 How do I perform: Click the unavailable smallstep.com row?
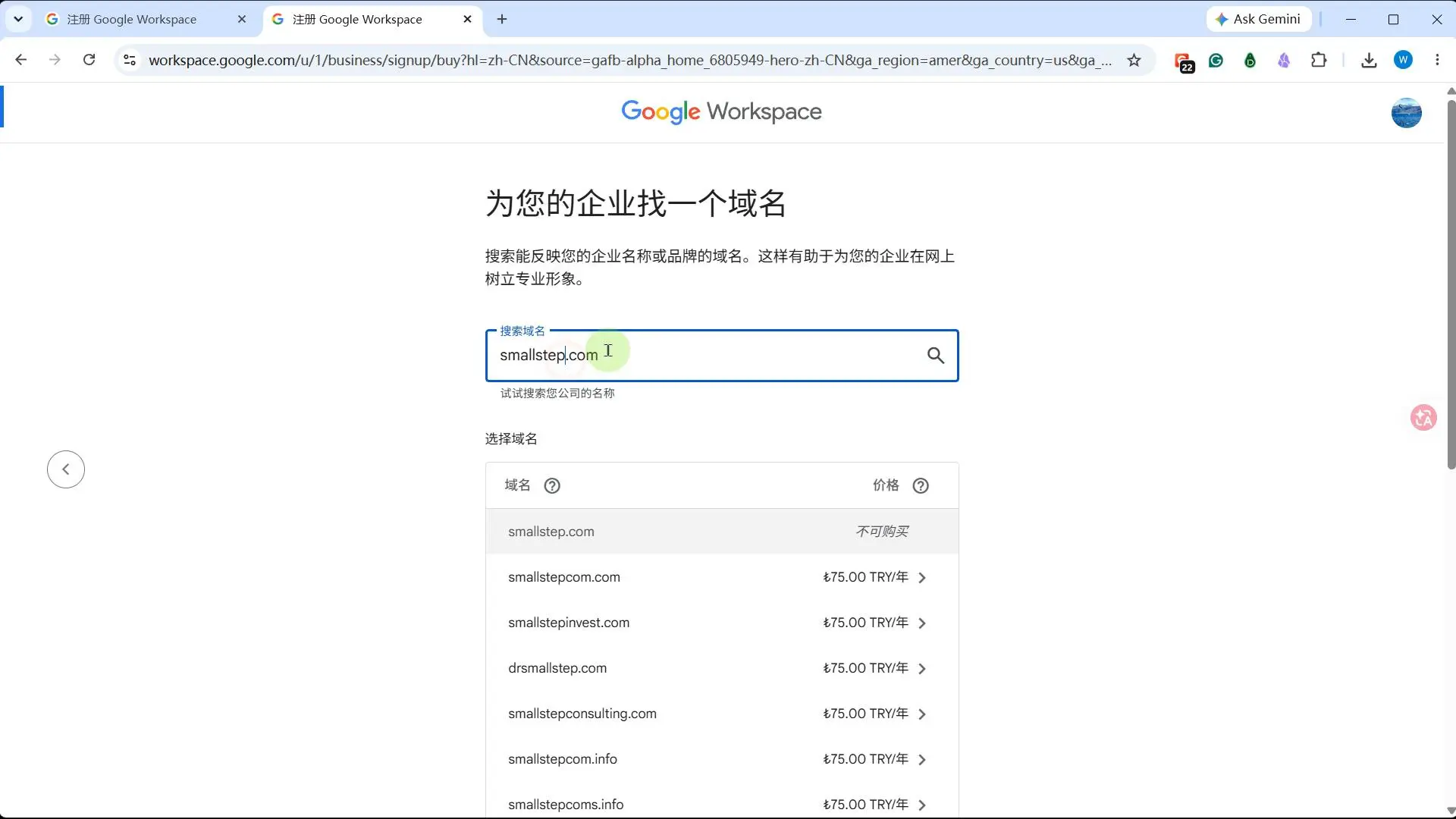tap(722, 532)
